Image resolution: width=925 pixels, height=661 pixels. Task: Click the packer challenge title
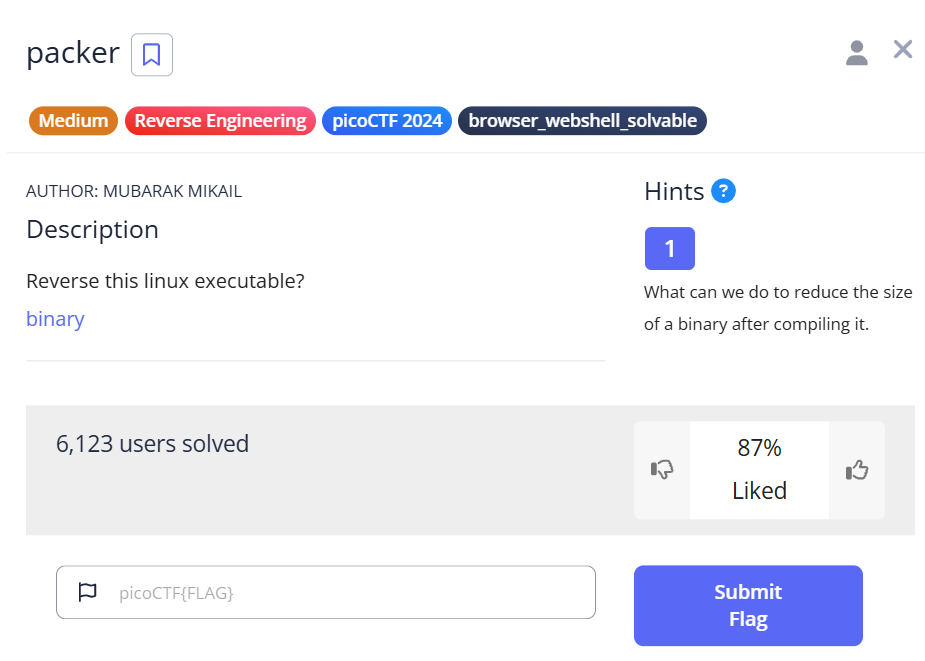click(x=73, y=53)
